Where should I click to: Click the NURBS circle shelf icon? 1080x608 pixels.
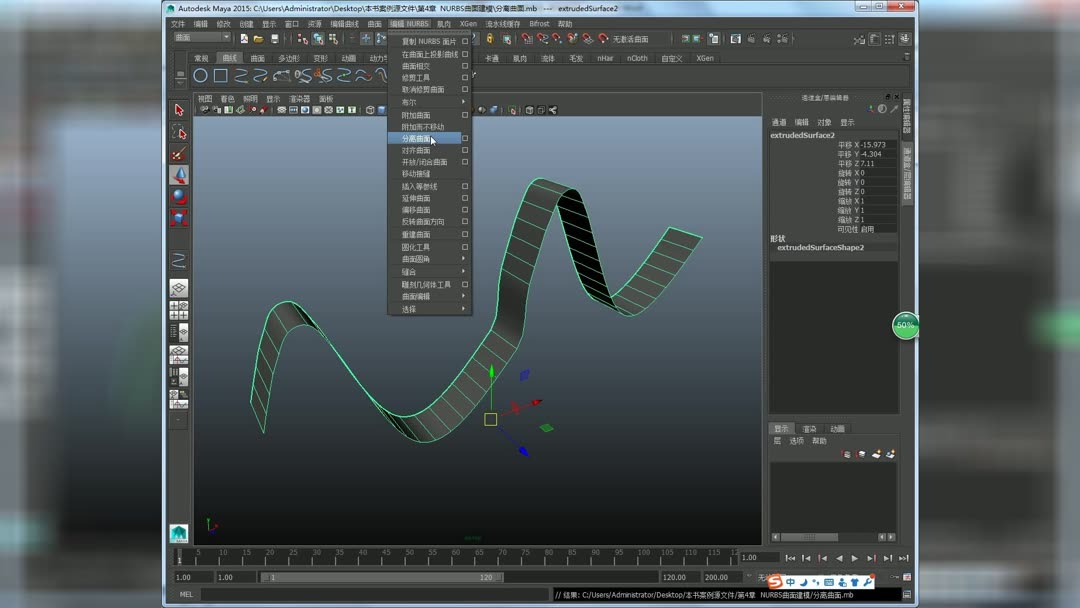pos(200,76)
